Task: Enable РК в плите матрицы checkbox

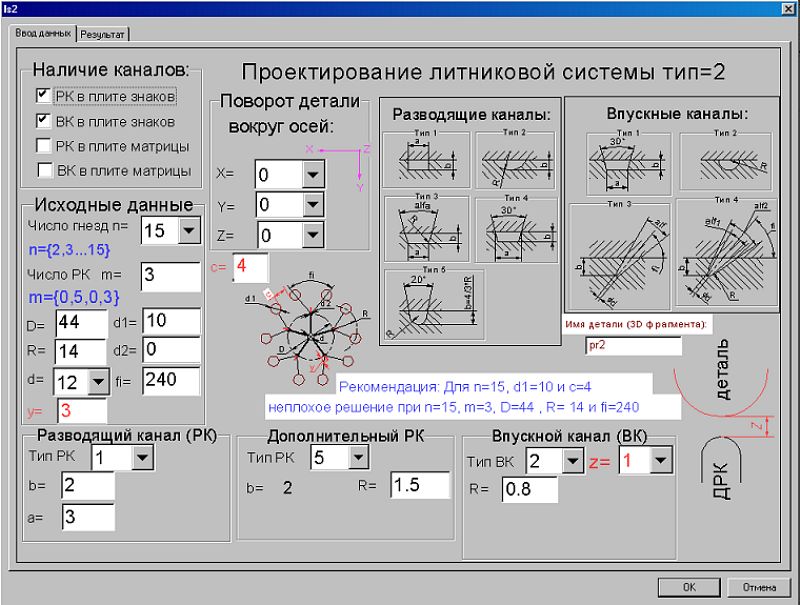Action: [x=43, y=146]
